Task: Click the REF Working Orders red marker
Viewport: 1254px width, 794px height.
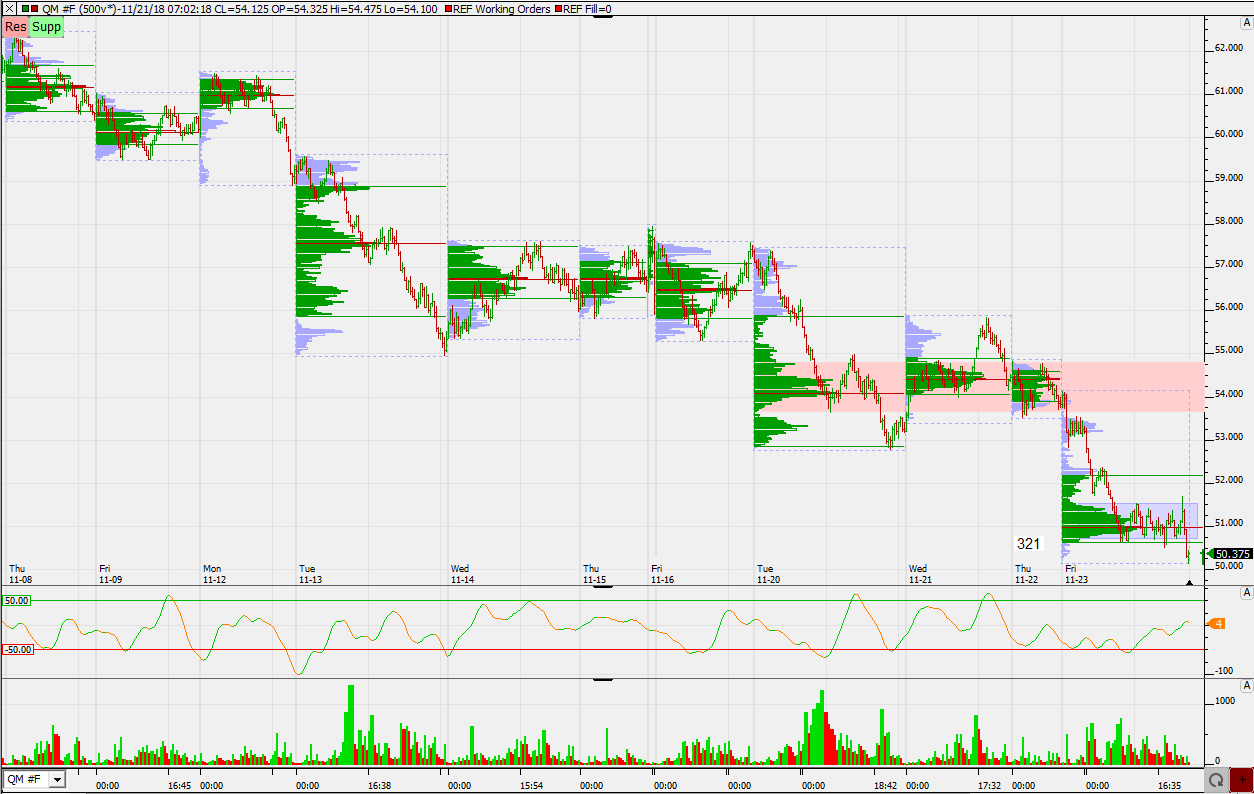Action: (448, 8)
